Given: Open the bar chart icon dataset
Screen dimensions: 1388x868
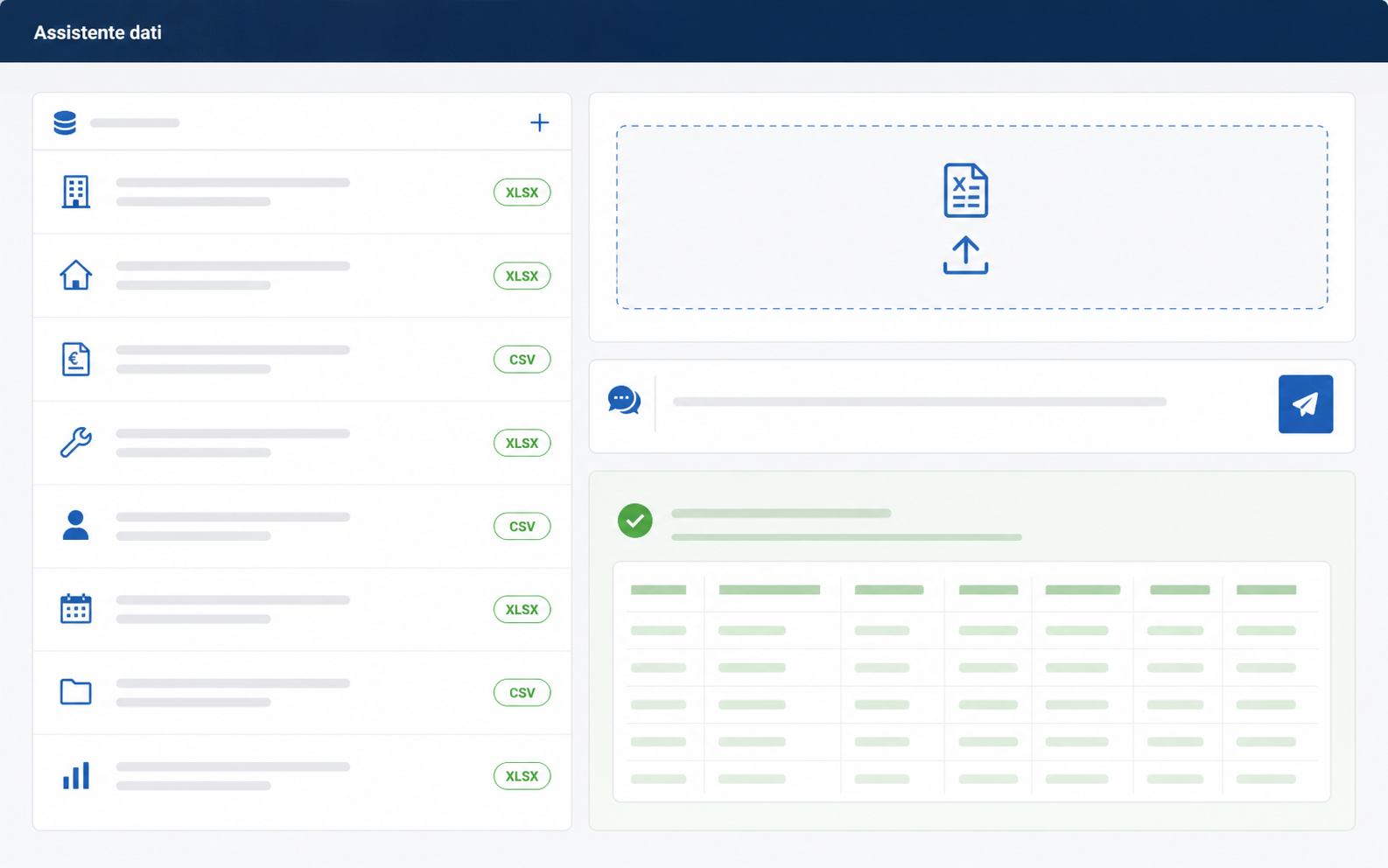Looking at the screenshot, I should coord(302,776).
